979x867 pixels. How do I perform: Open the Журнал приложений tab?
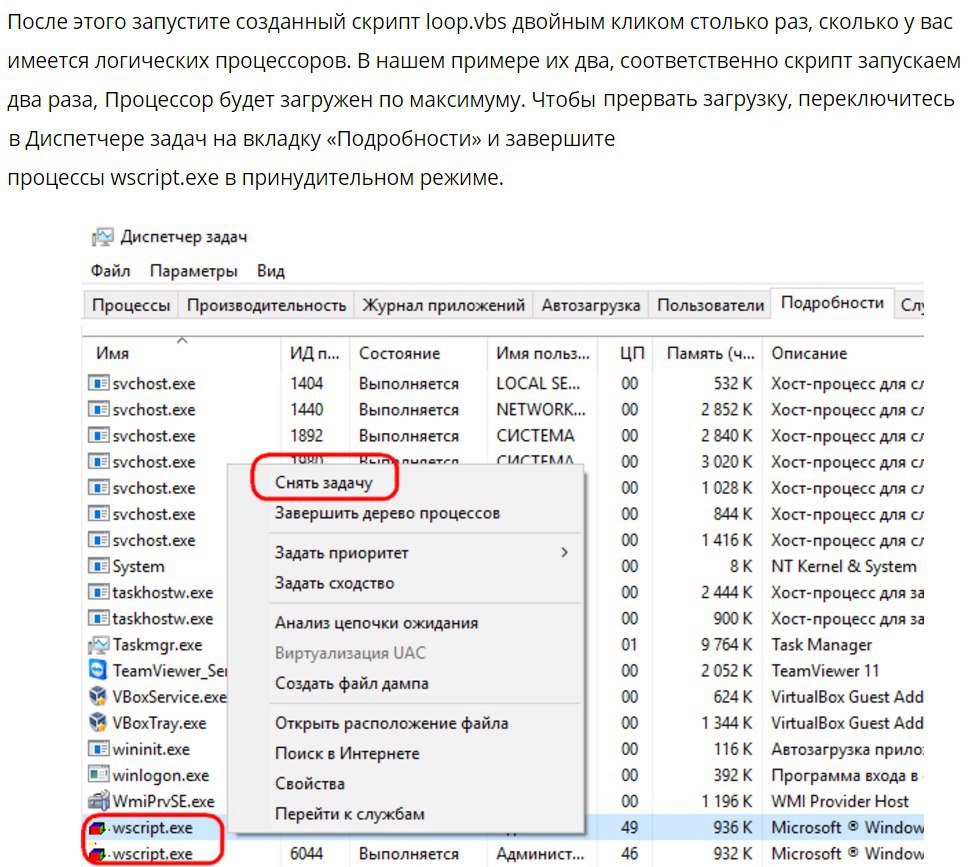tap(443, 305)
